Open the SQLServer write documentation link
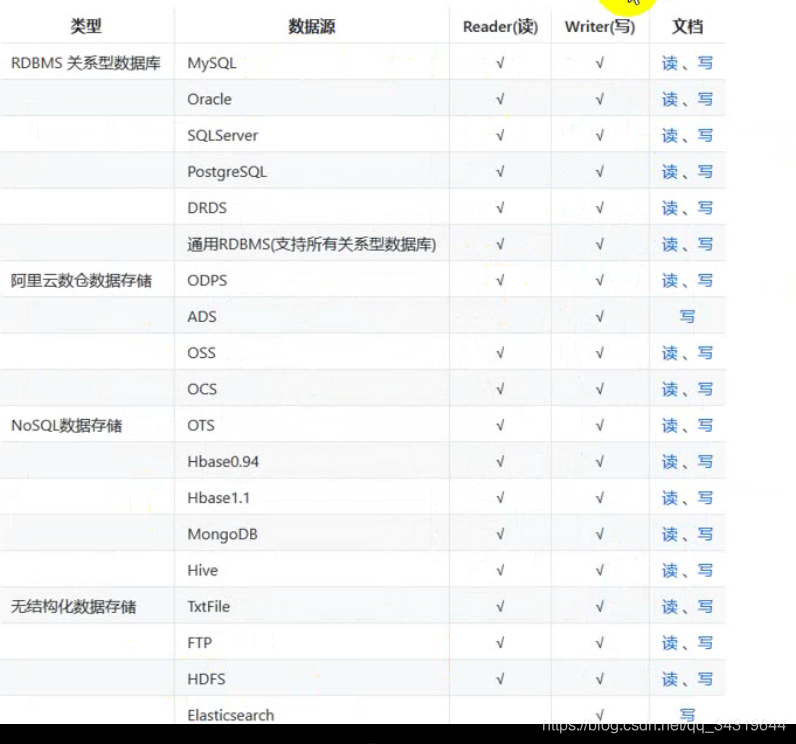This screenshot has width=796, height=744. click(705, 136)
